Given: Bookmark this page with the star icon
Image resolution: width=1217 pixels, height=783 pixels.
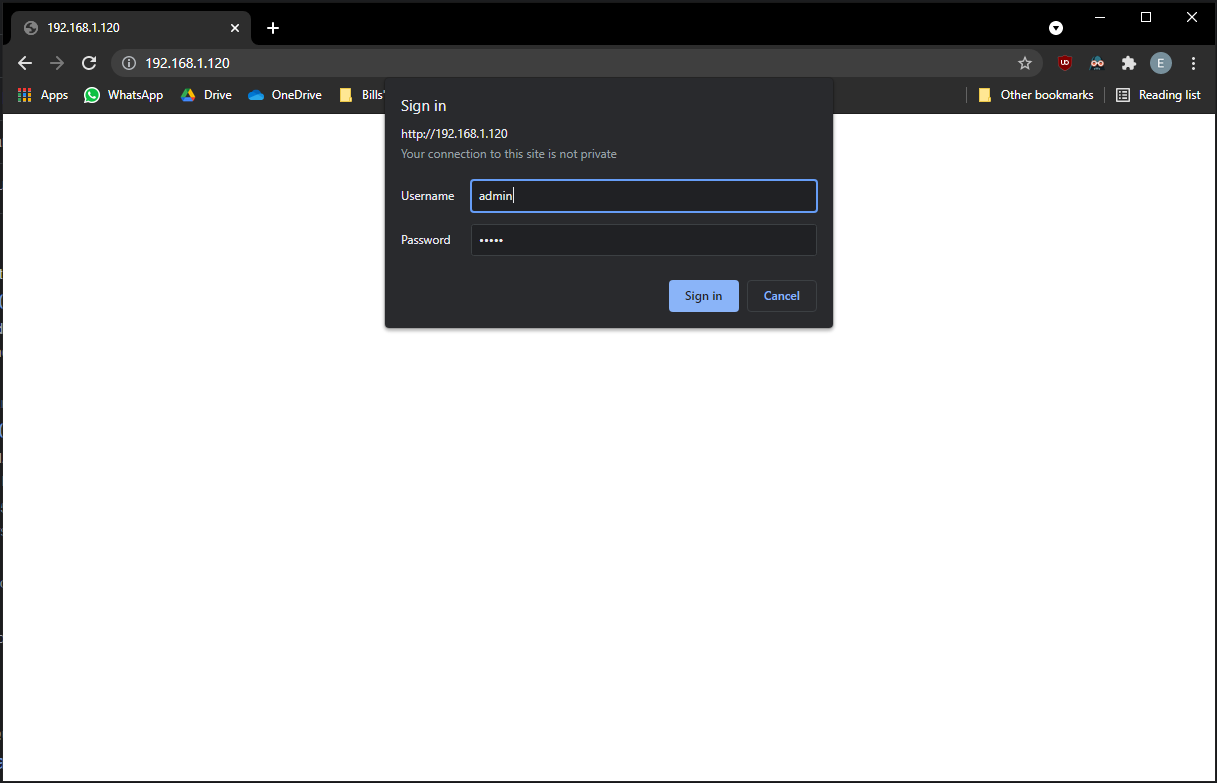Looking at the screenshot, I should tap(1025, 63).
